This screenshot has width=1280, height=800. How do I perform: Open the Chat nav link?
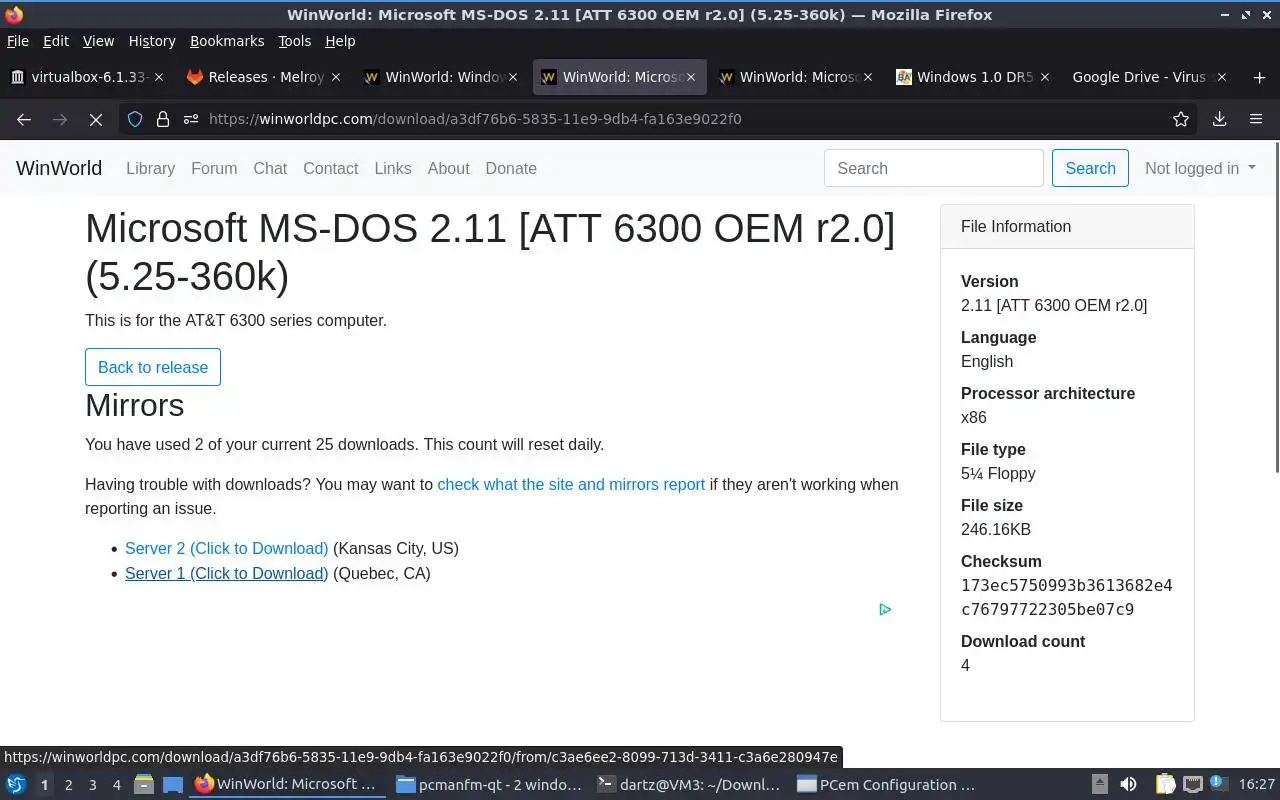point(270,168)
